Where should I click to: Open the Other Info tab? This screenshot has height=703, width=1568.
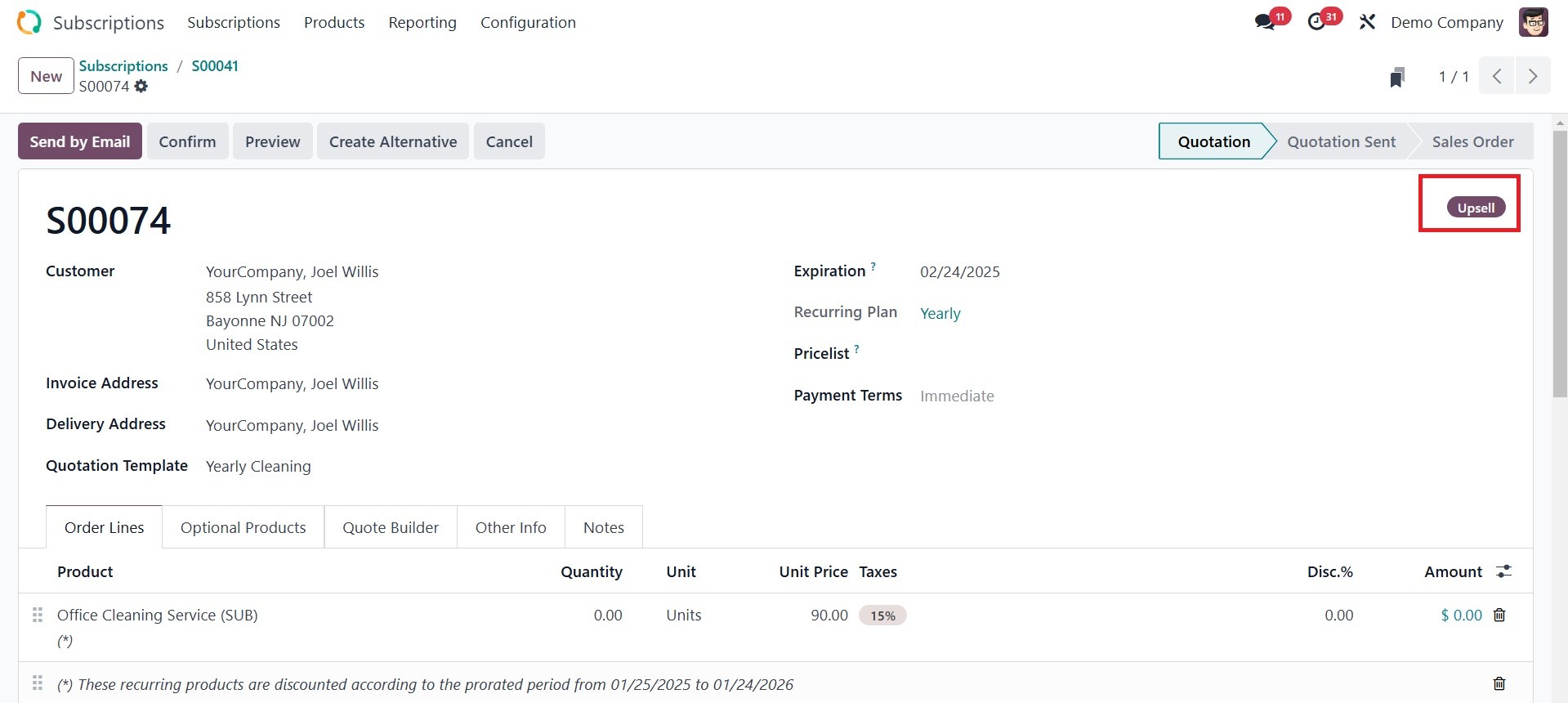click(x=511, y=527)
